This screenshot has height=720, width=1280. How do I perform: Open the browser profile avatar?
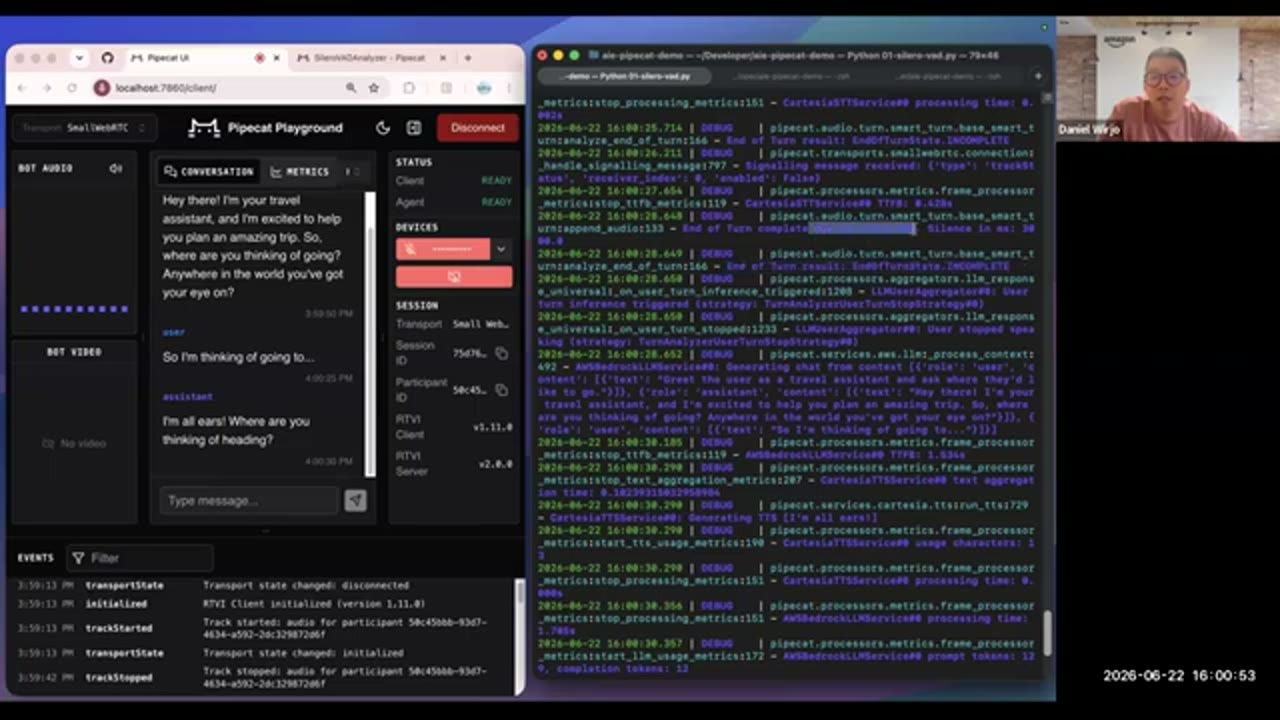coord(484,88)
